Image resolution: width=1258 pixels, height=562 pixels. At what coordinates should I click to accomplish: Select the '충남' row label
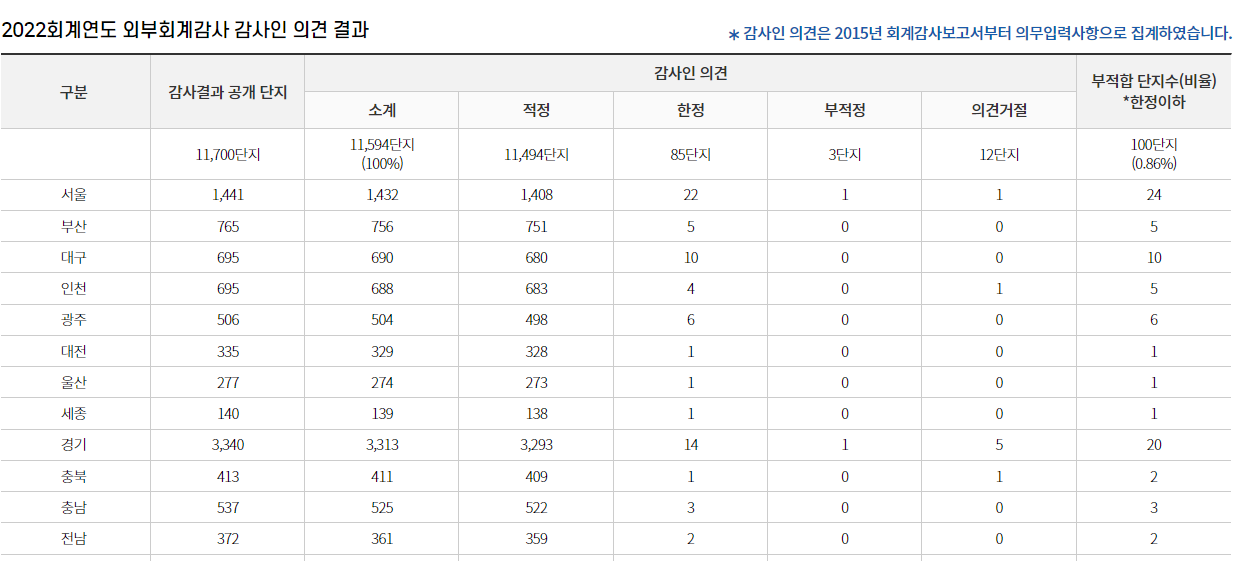click(x=74, y=508)
